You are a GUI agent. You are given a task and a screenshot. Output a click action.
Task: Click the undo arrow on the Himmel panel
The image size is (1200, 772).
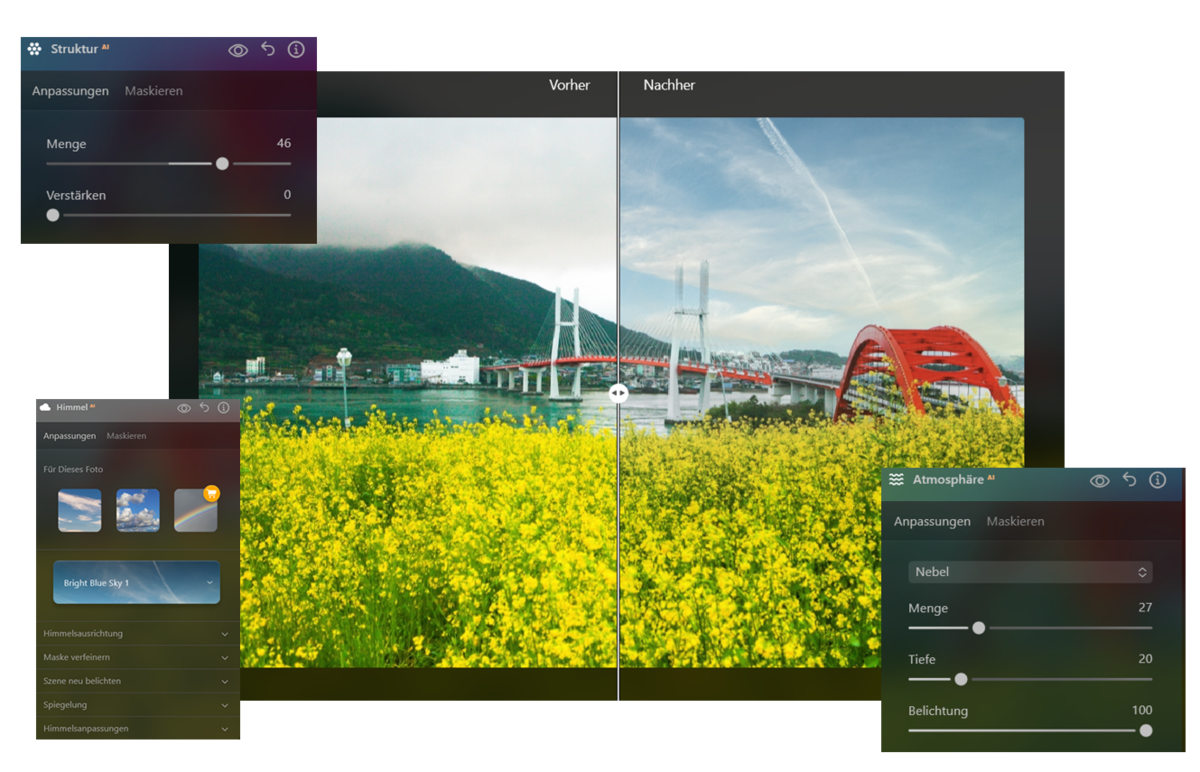[205, 407]
